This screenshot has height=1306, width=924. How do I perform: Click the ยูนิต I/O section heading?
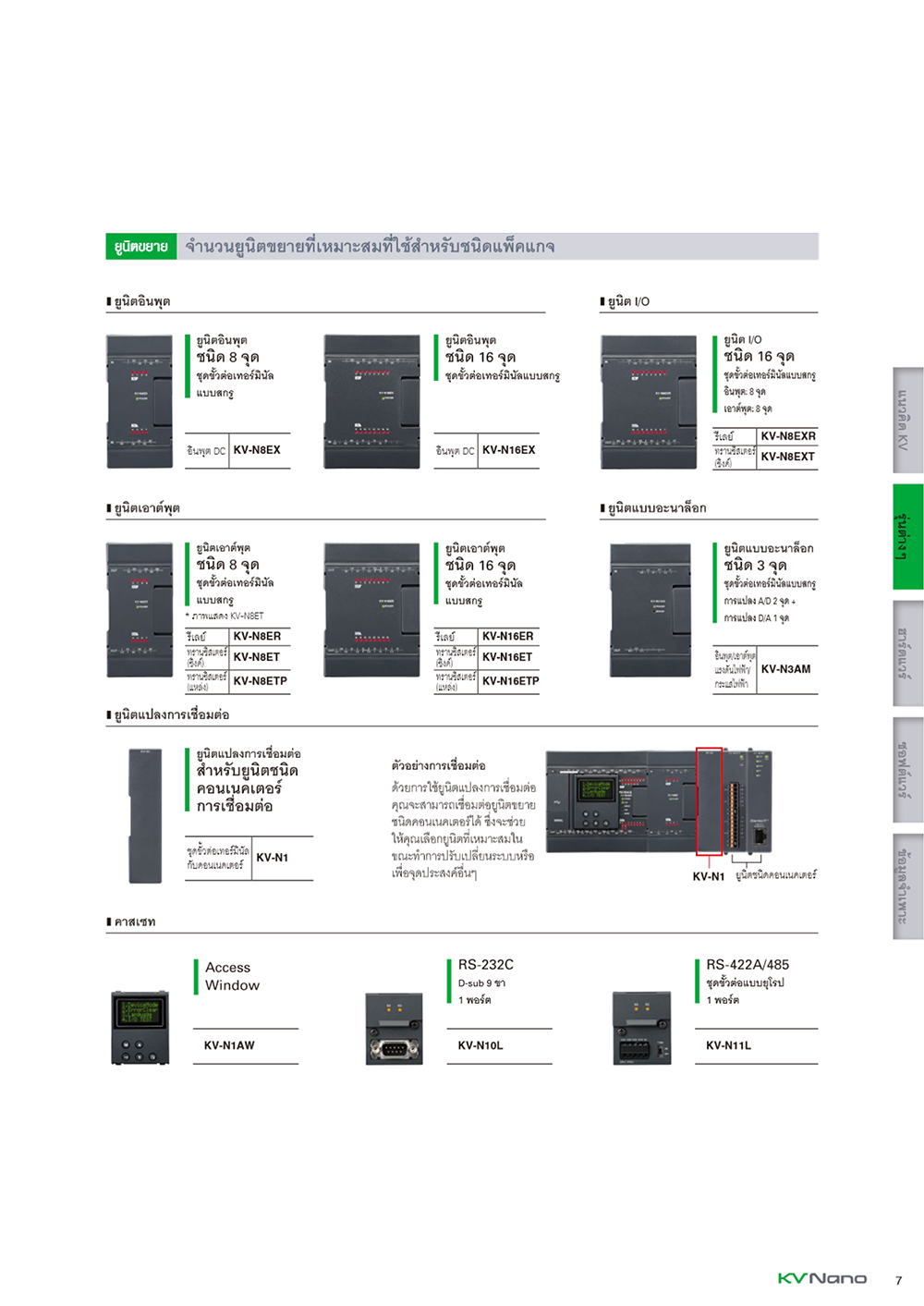pyautogui.click(x=628, y=301)
